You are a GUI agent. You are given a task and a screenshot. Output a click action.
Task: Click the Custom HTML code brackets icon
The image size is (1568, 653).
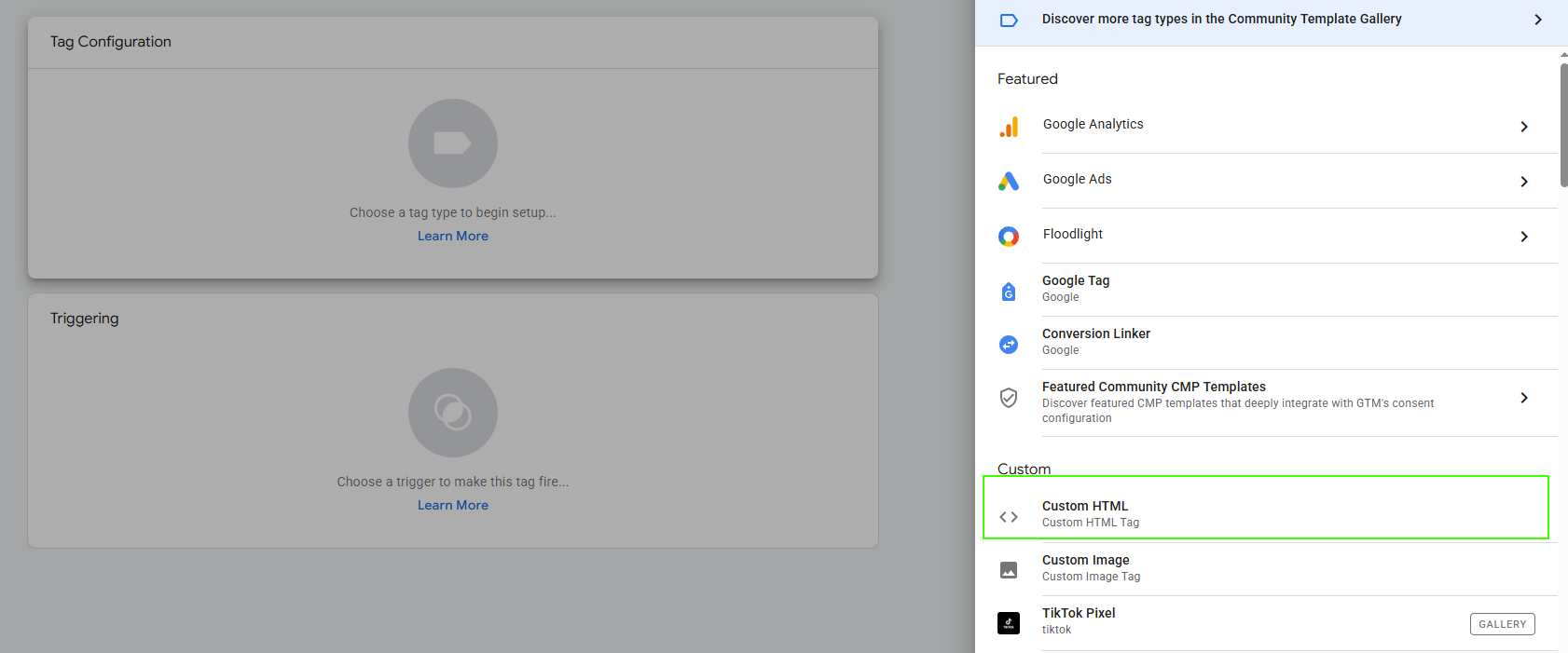pos(1009,517)
